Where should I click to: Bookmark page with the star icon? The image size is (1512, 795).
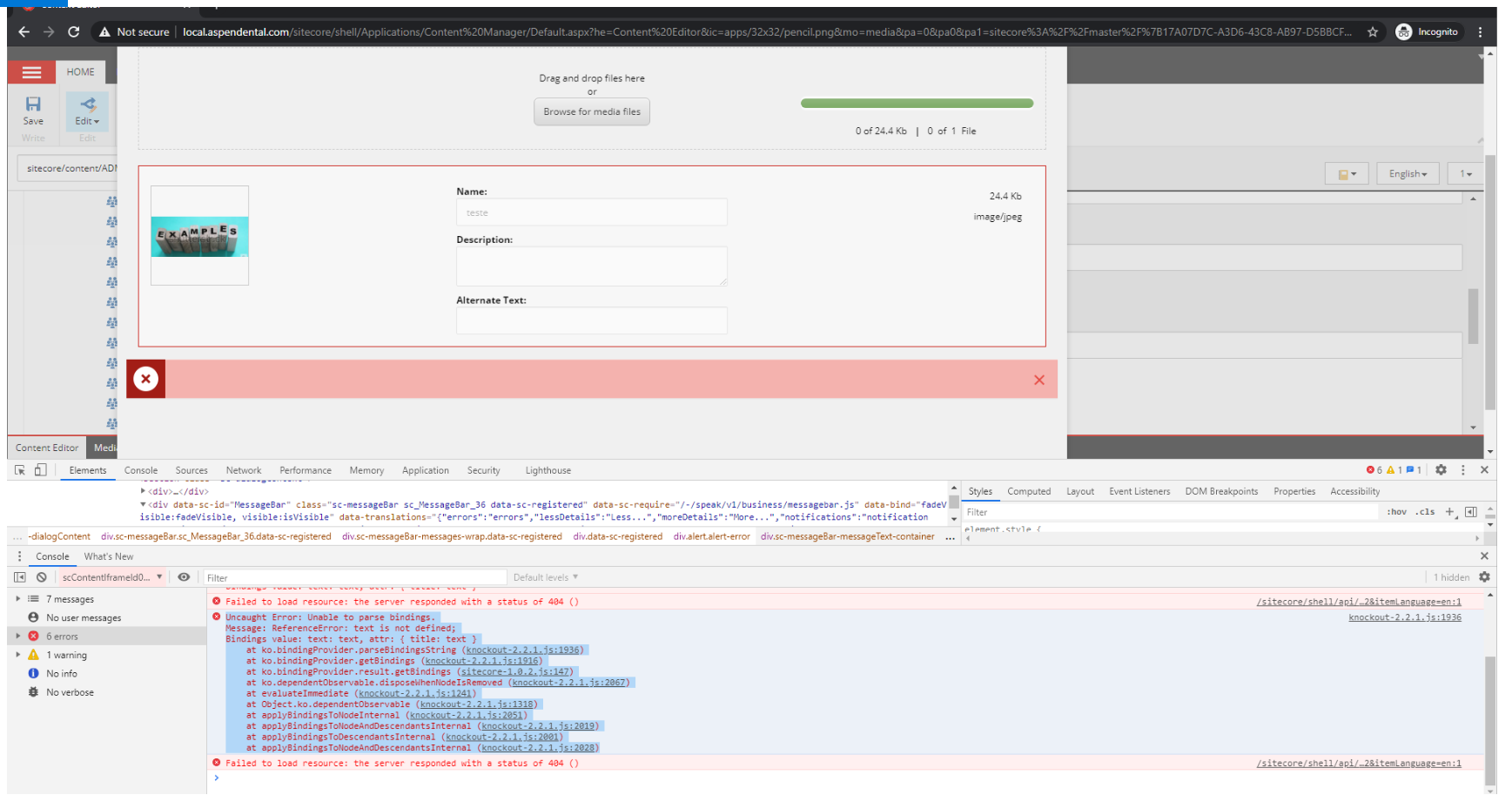coord(1373,32)
